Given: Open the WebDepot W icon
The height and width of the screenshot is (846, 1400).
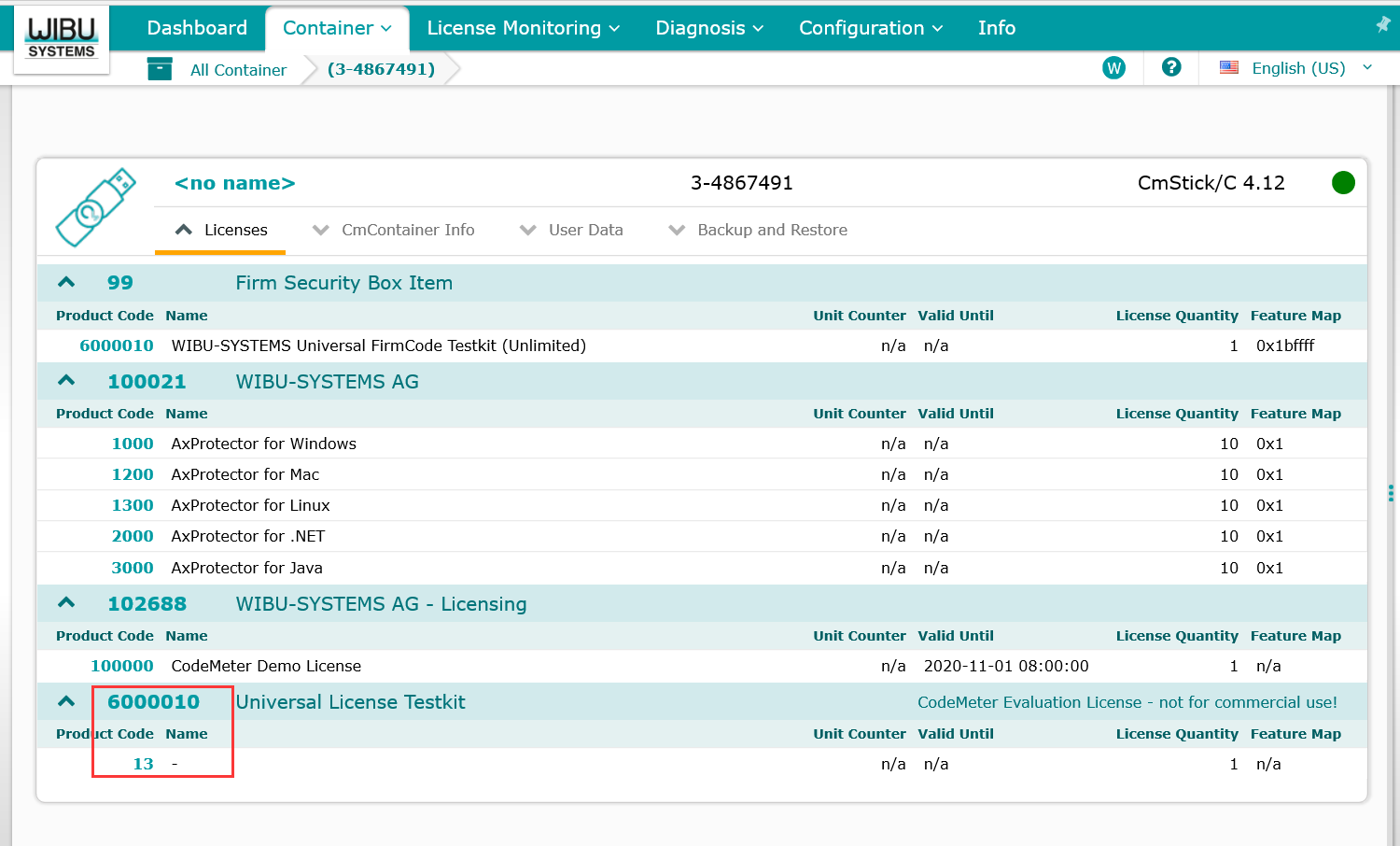Looking at the screenshot, I should (1113, 68).
